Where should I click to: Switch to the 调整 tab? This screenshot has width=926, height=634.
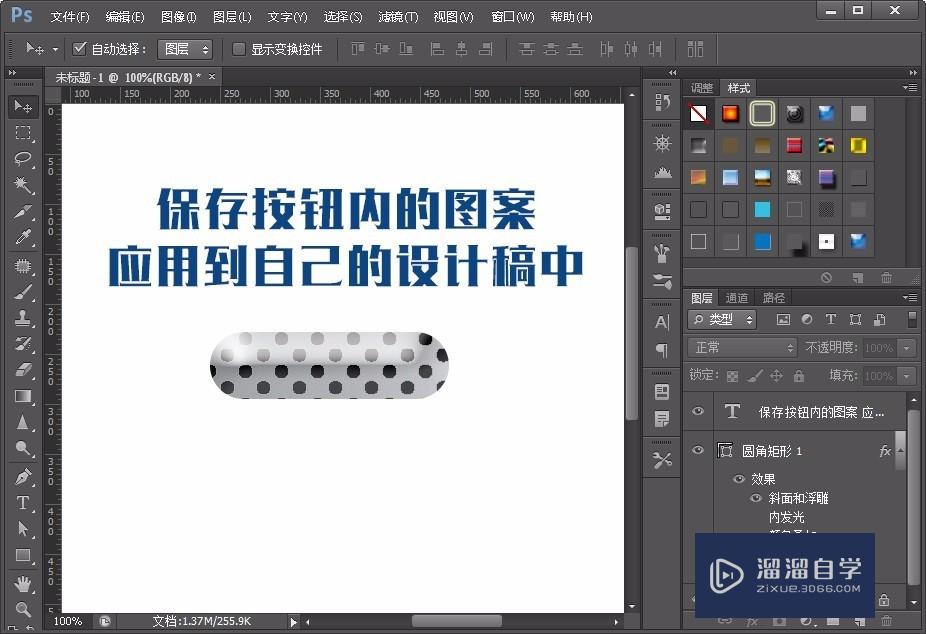pos(702,88)
